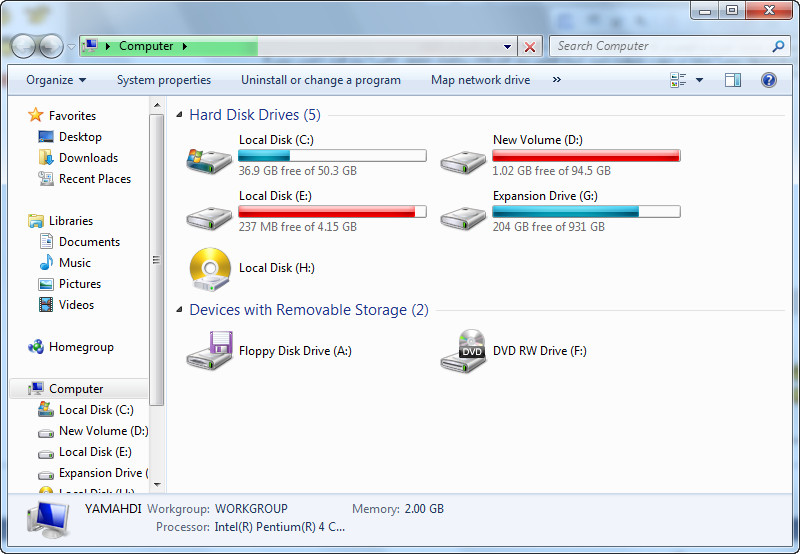Click the Local Disk (C:) sidebar icon
Image resolution: width=800 pixels, height=554 pixels.
[46, 409]
